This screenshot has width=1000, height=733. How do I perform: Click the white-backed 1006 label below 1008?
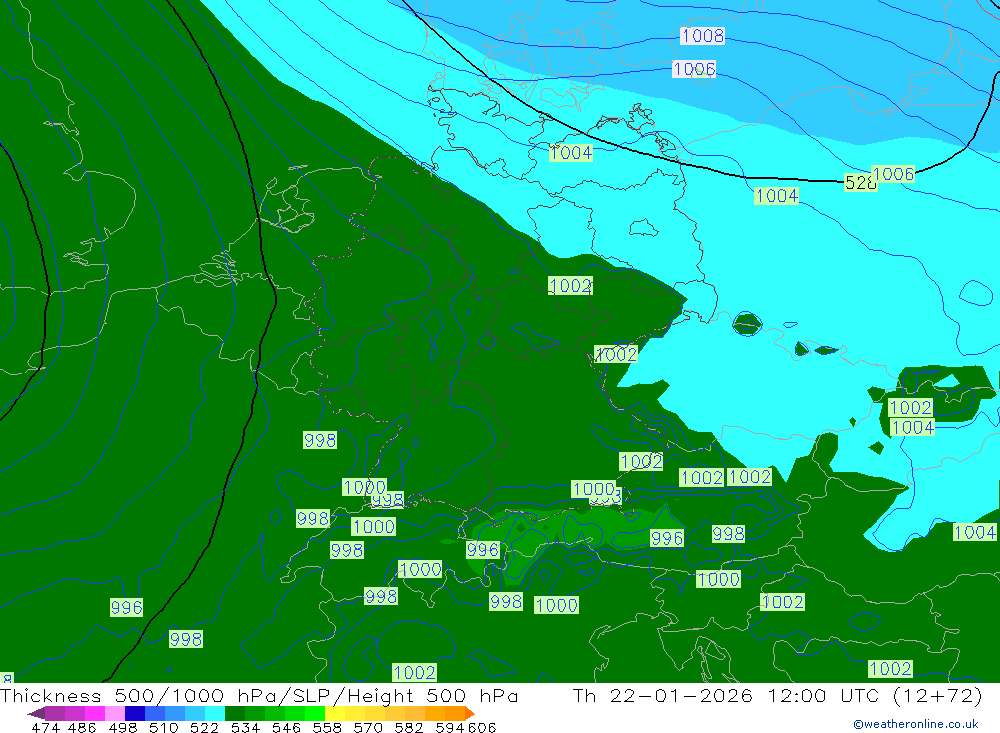(x=694, y=69)
